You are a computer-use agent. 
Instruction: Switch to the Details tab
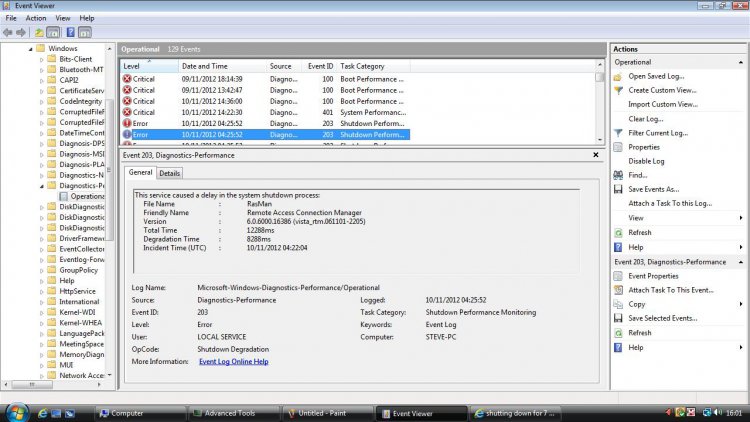169,173
